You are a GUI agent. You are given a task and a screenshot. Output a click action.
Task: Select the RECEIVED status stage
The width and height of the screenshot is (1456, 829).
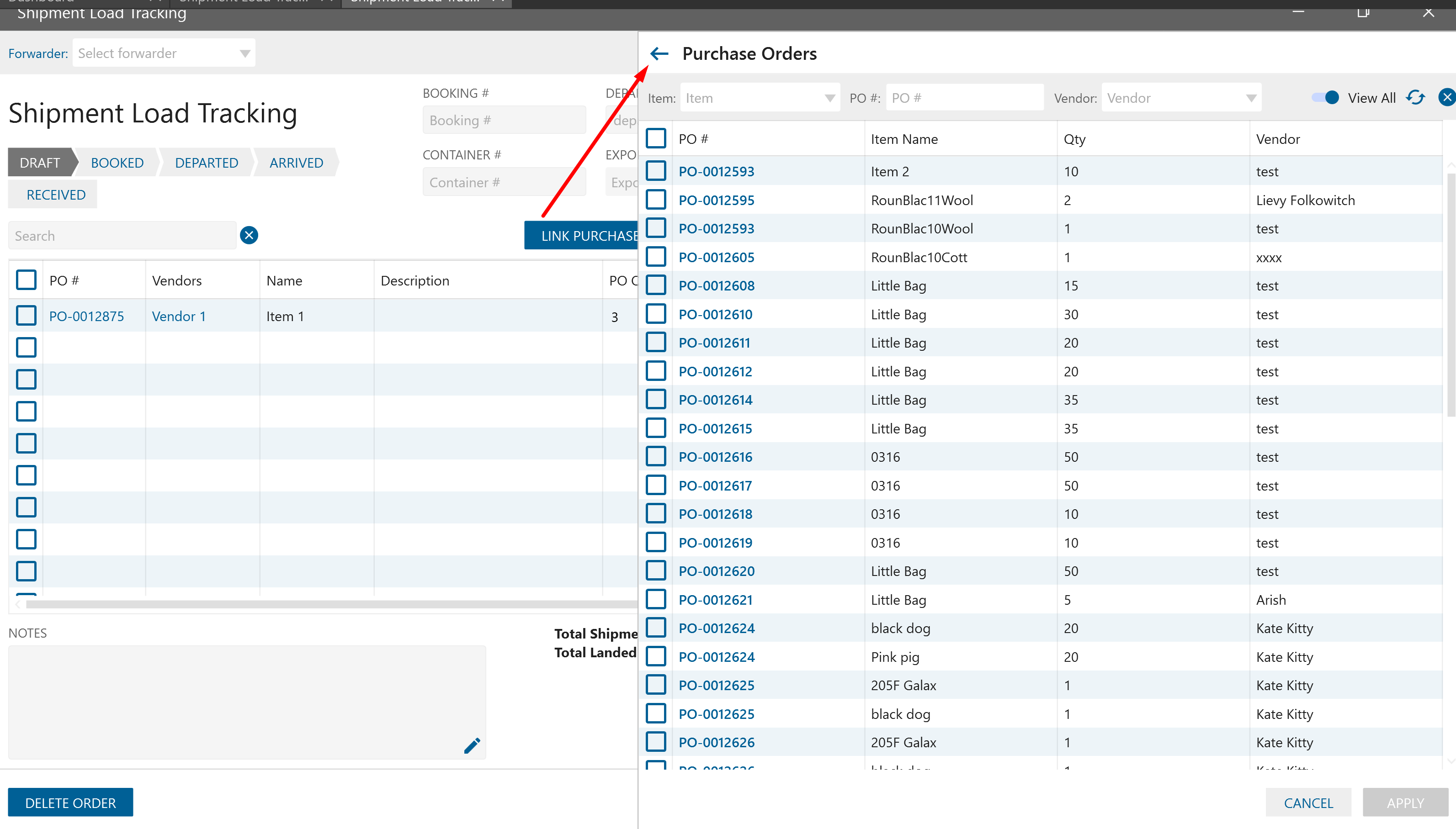56,195
